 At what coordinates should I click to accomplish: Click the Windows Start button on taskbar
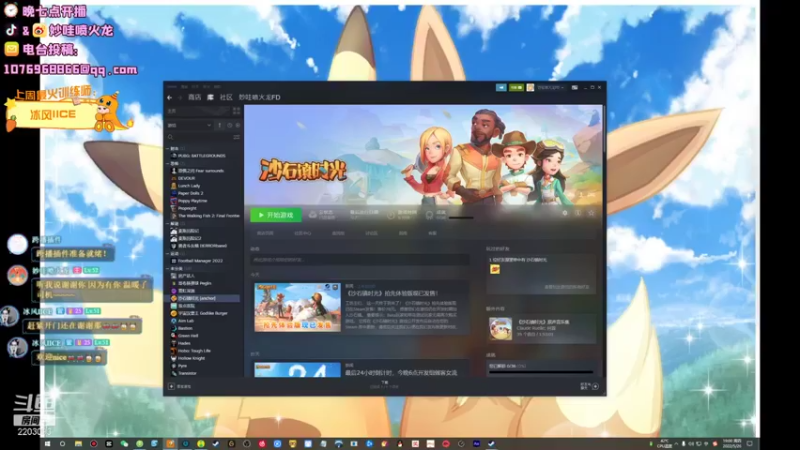[47, 444]
